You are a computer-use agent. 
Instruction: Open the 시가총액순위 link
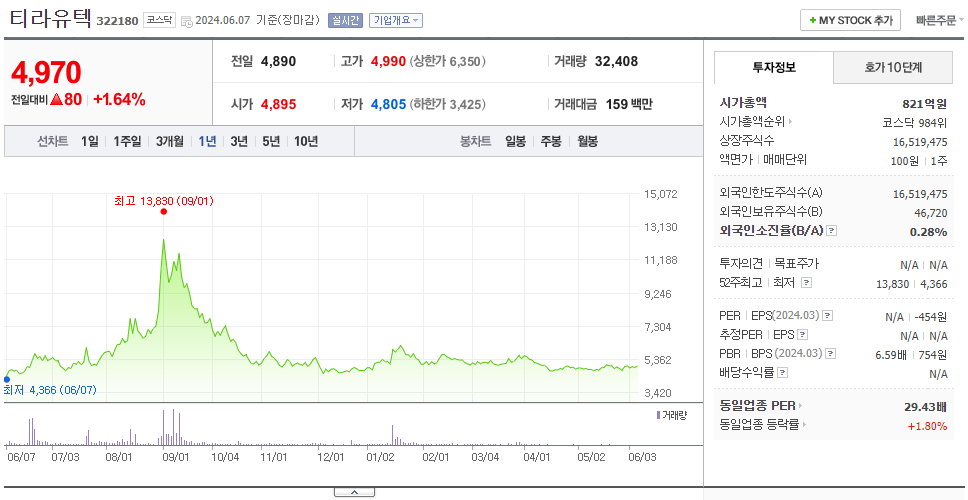coord(756,122)
